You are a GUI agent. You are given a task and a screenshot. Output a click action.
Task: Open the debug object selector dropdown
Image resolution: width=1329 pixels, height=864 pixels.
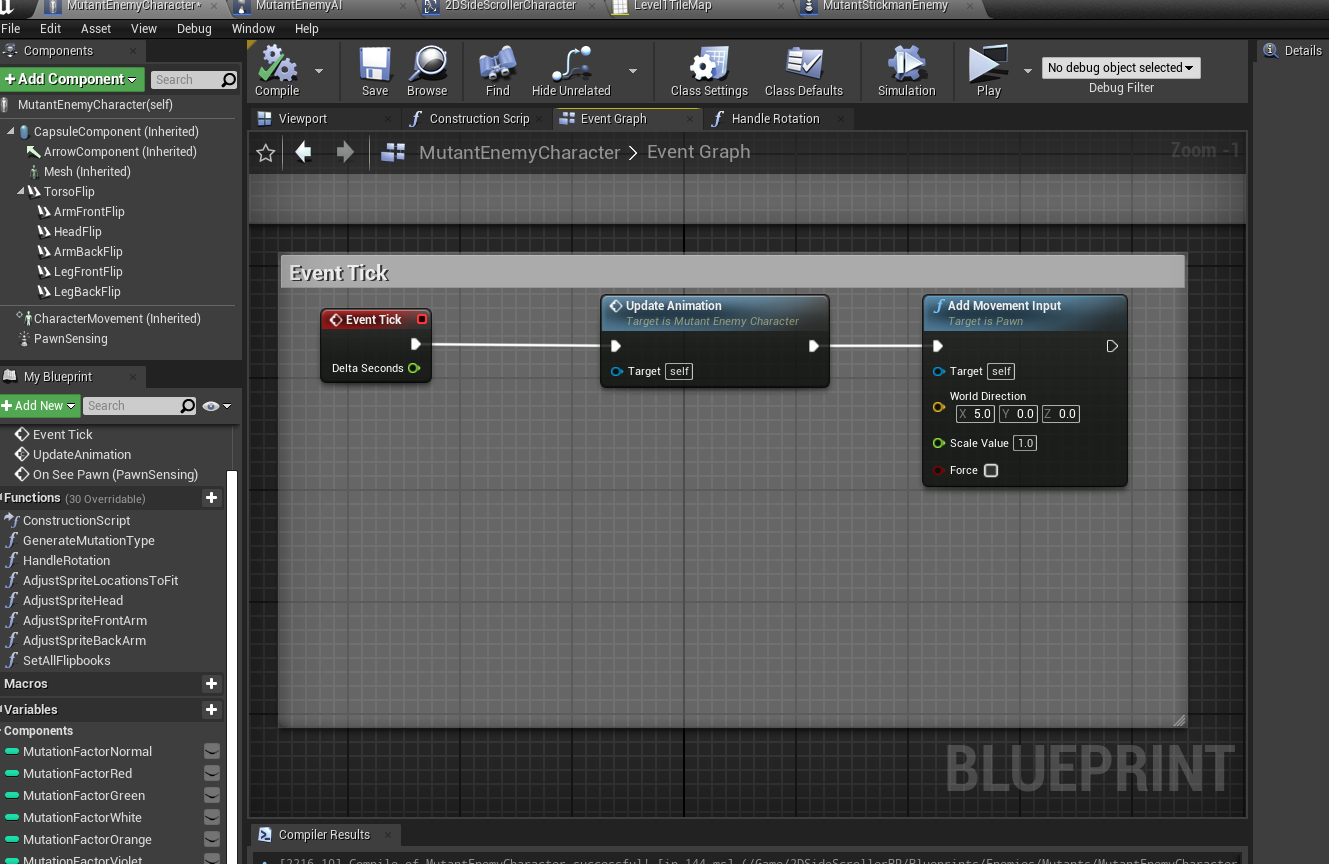click(x=1121, y=68)
